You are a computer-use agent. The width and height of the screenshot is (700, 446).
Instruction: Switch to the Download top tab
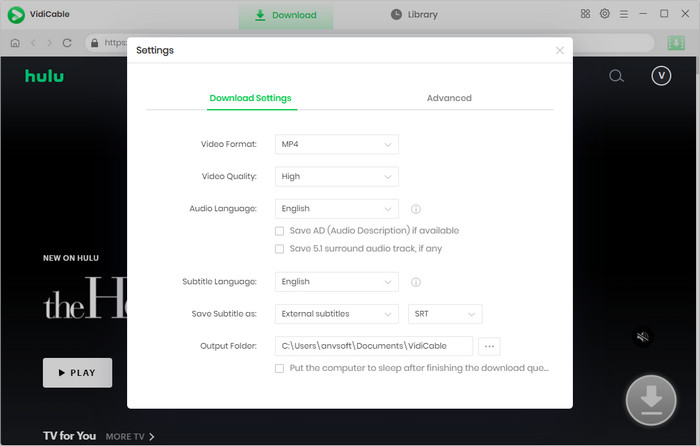286,15
